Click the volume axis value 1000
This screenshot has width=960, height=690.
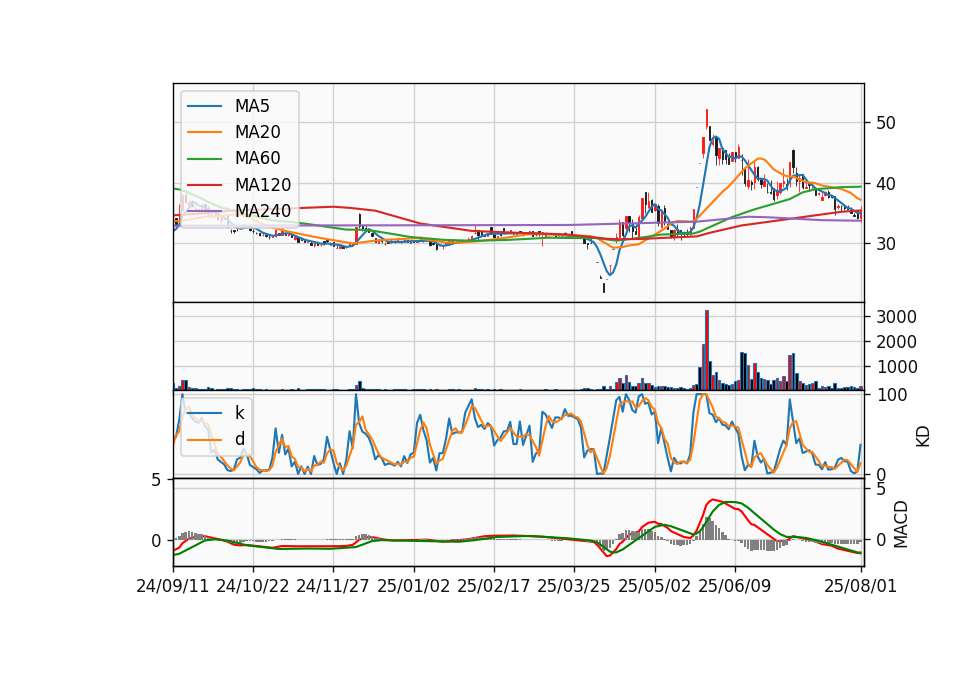click(x=896, y=367)
